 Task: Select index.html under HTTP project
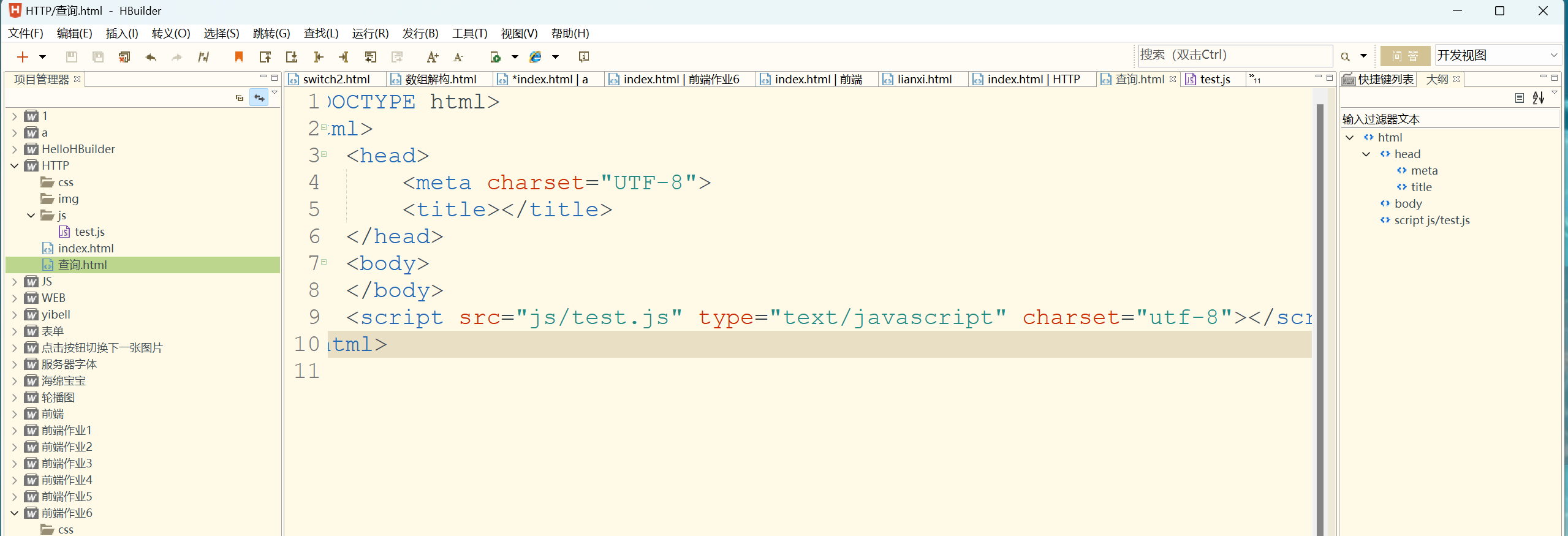(86, 248)
